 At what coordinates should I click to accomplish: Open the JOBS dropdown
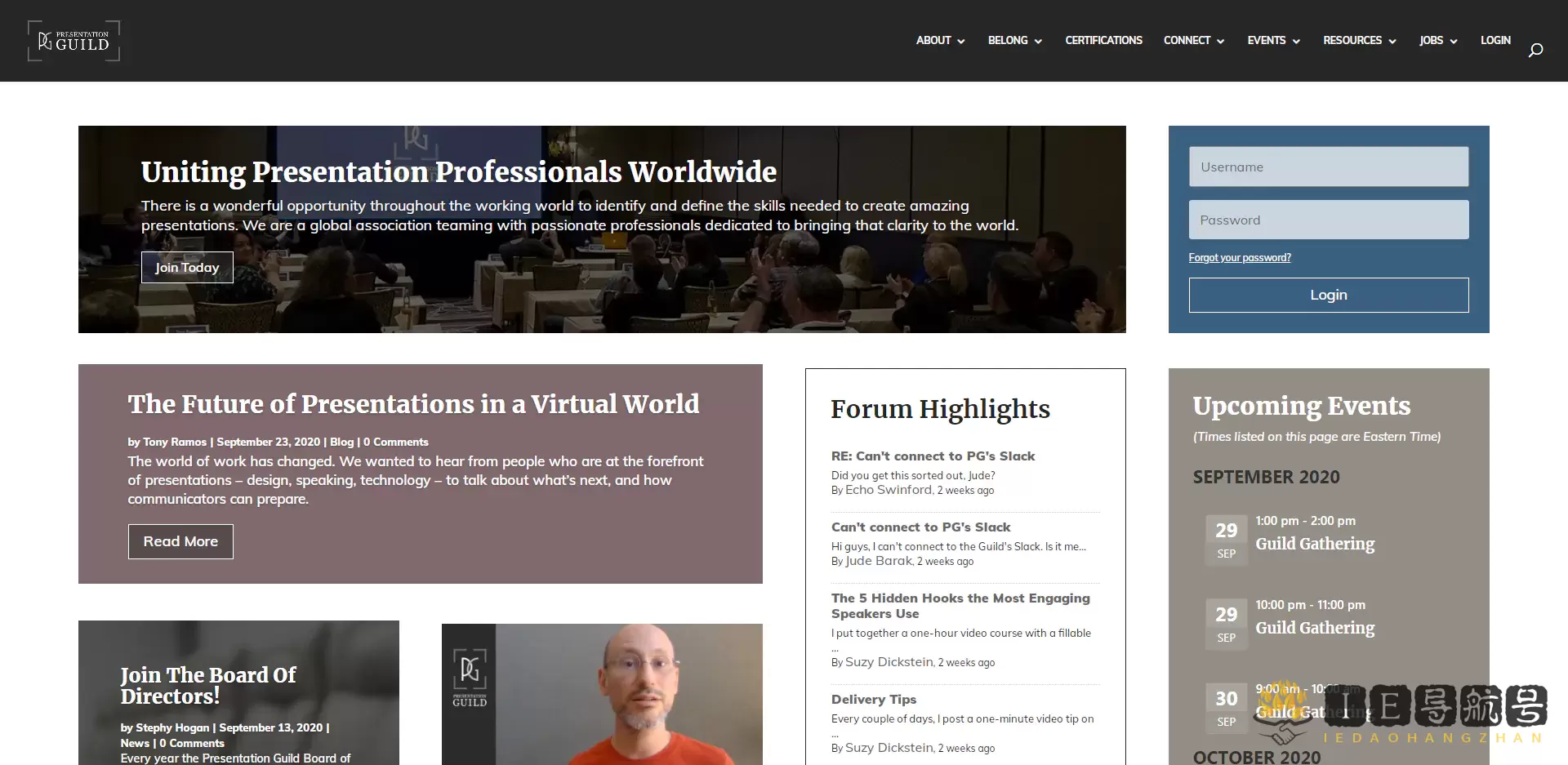[1432, 40]
